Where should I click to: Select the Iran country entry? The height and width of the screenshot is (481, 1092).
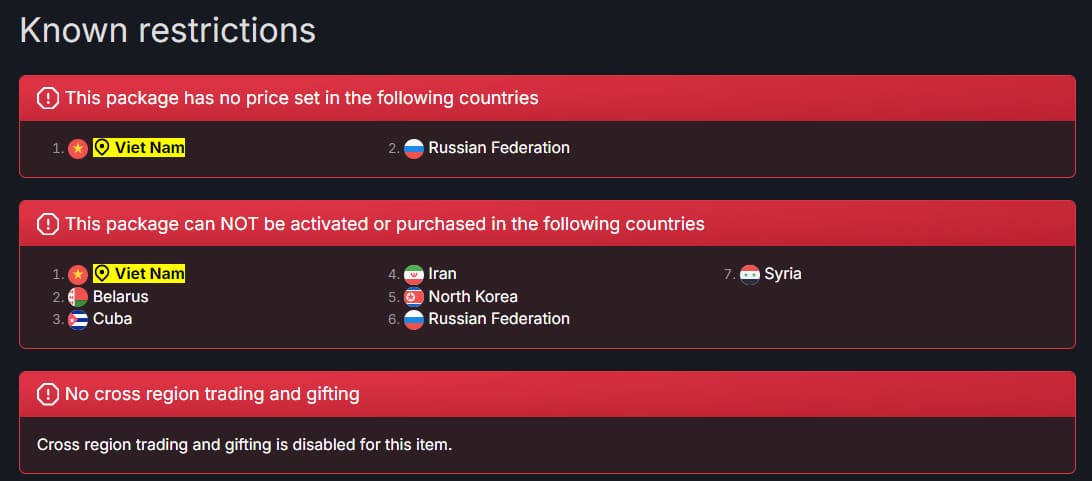click(x=442, y=274)
